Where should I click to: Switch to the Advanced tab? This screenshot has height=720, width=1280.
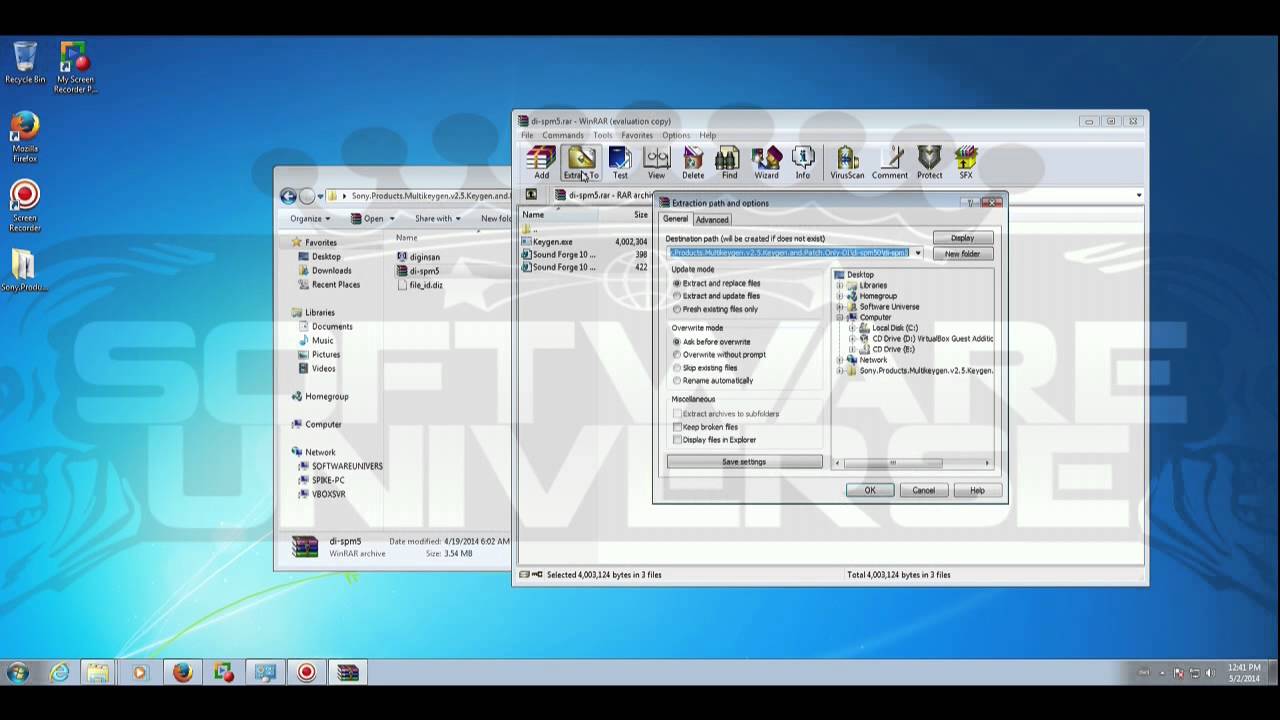point(712,220)
